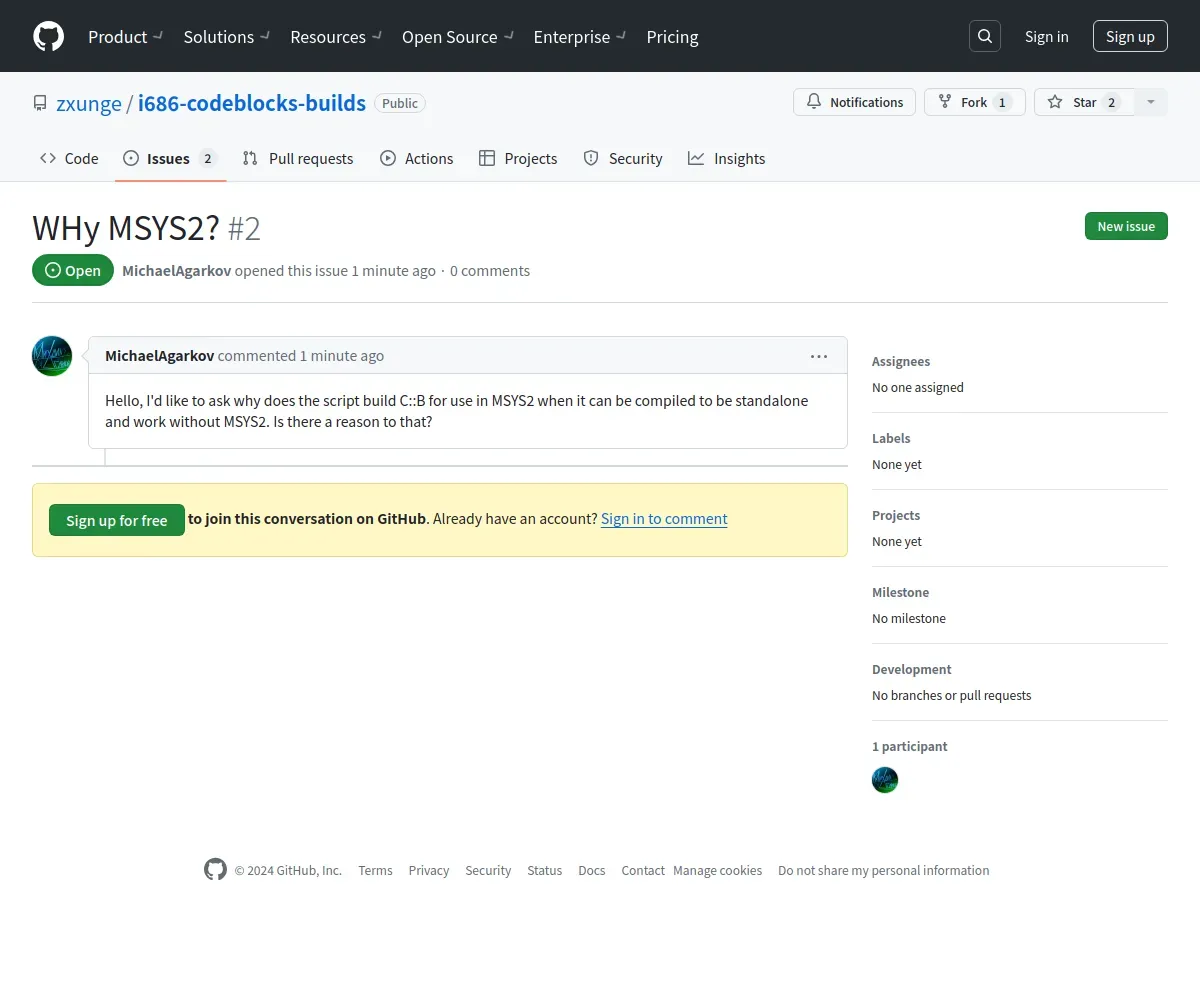Click the star icon
This screenshot has height=1000, width=1200.
coord(1055,102)
